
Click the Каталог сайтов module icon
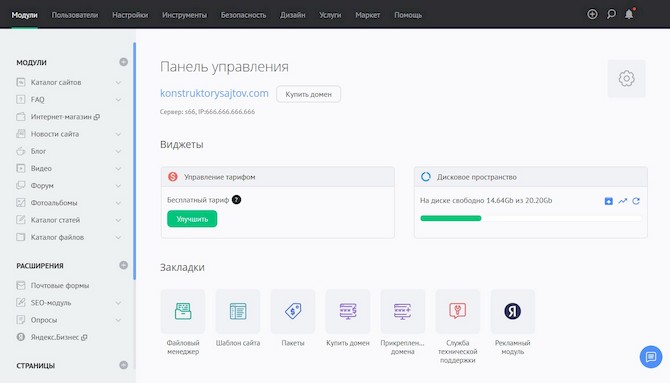pyautogui.click(x=21, y=82)
